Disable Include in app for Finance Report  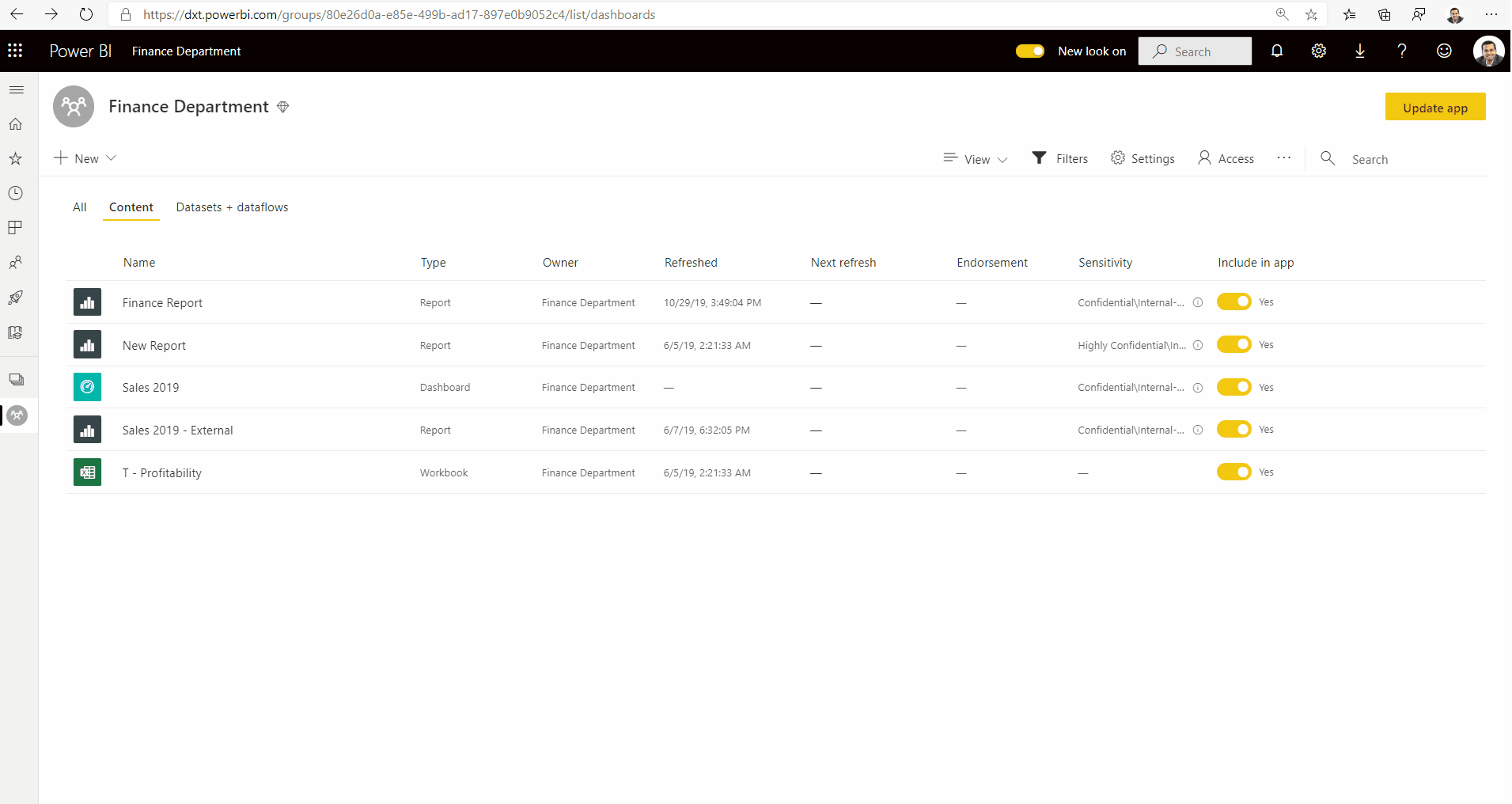tap(1234, 301)
